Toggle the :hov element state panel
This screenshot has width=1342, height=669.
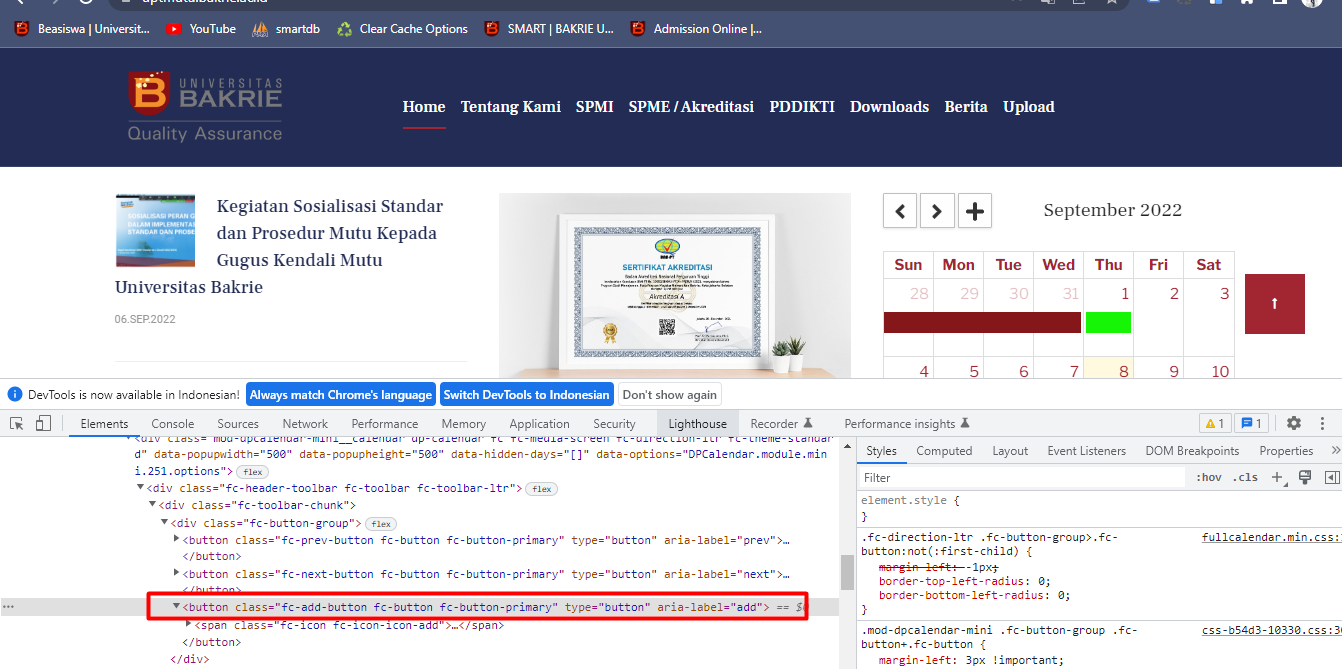1208,478
